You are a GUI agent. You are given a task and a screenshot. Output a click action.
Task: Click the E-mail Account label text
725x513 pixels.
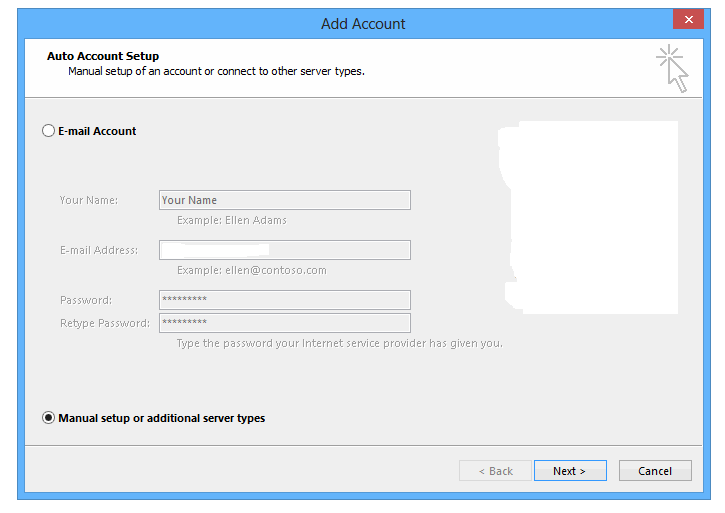pyautogui.click(x=97, y=131)
